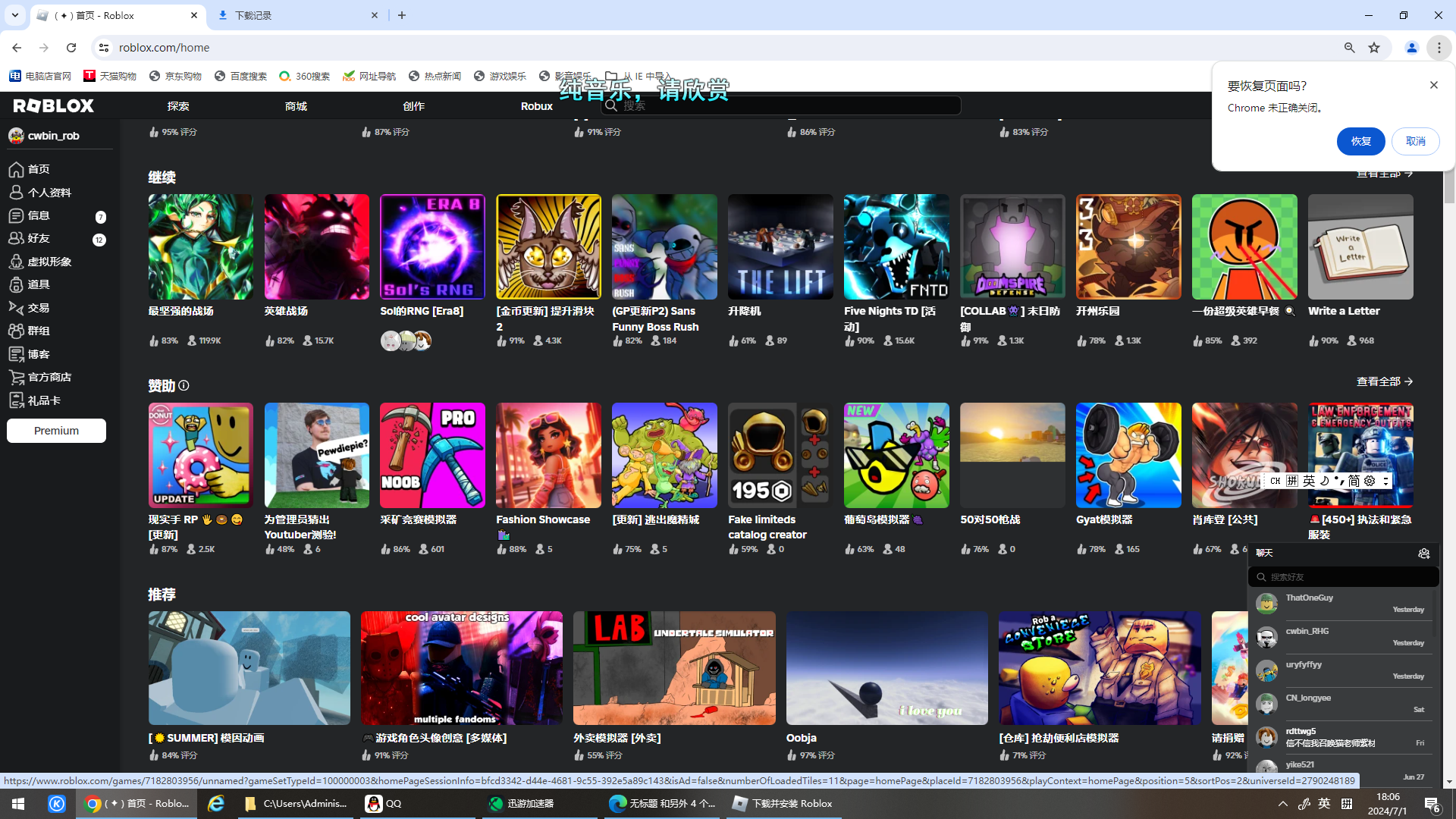Open 首页 in the sidebar
This screenshot has height=819, width=1456.
click(30, 169)
